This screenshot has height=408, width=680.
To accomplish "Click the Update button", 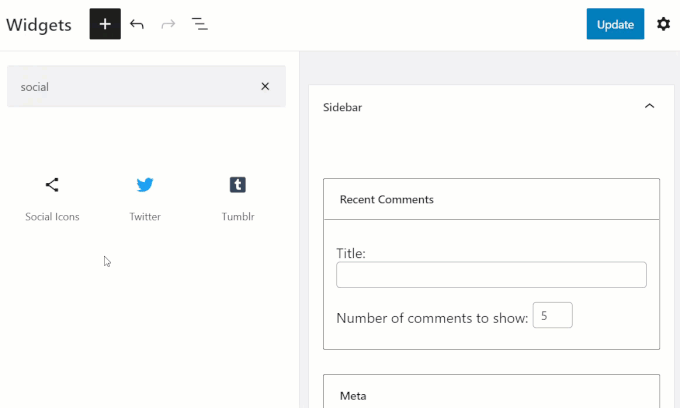I will coord(615,24).
